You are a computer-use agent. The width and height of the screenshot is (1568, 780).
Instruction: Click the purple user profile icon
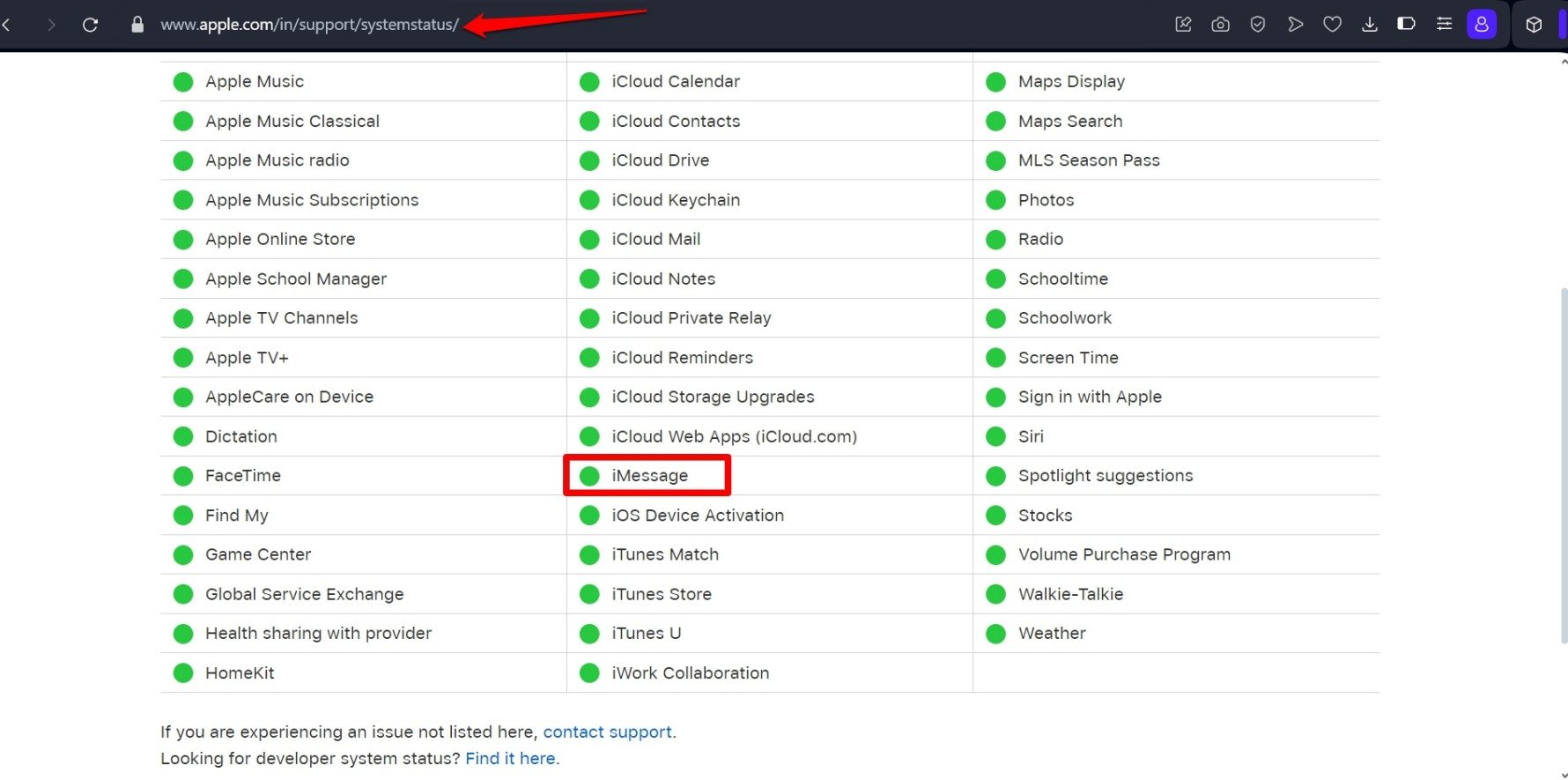pyautogui.click(x=1482, y=24)
